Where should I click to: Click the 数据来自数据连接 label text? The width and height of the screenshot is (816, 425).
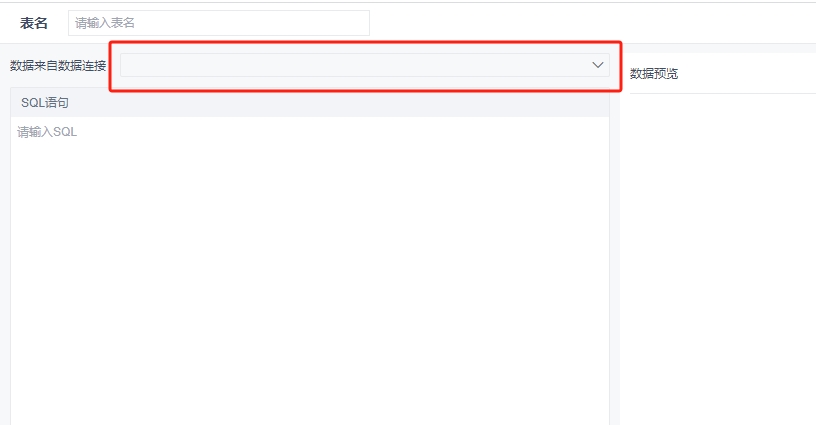click(x=58, y=66)
